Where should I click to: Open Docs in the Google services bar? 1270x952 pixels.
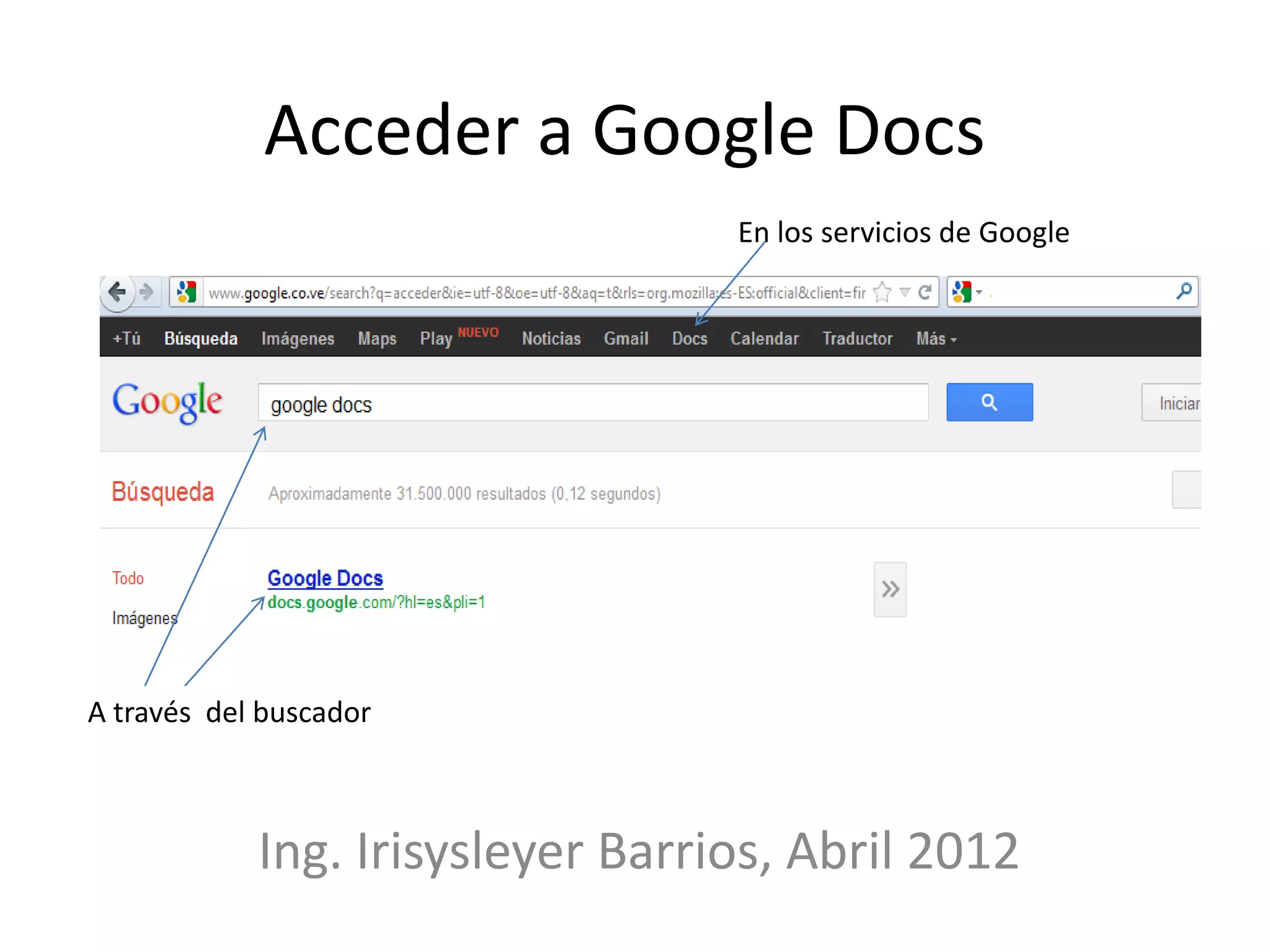click(x=690, y=338)
